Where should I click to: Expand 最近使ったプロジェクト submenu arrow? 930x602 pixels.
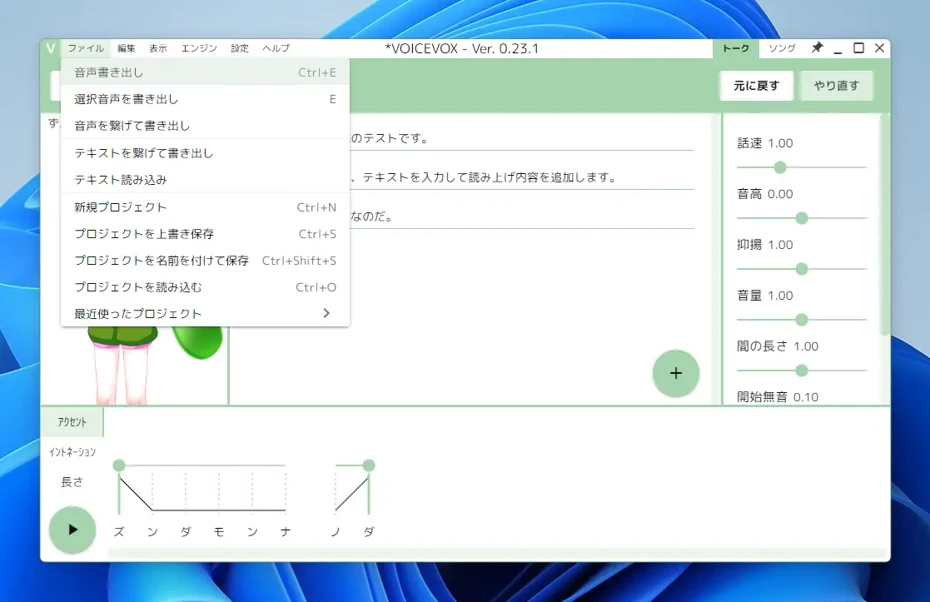(x=326, y=313)
